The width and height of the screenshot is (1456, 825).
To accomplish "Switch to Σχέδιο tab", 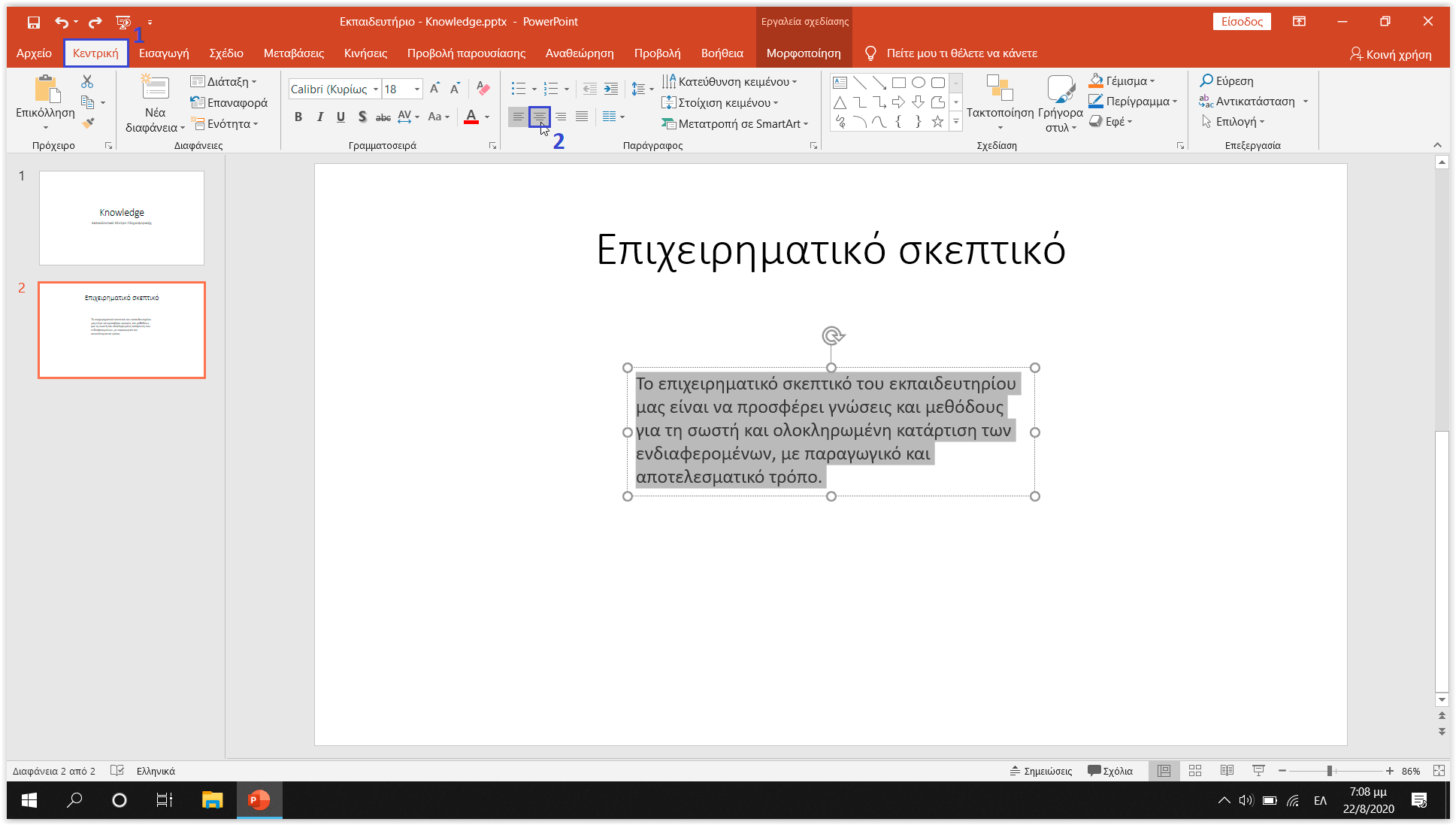I will tap(226, 53).
